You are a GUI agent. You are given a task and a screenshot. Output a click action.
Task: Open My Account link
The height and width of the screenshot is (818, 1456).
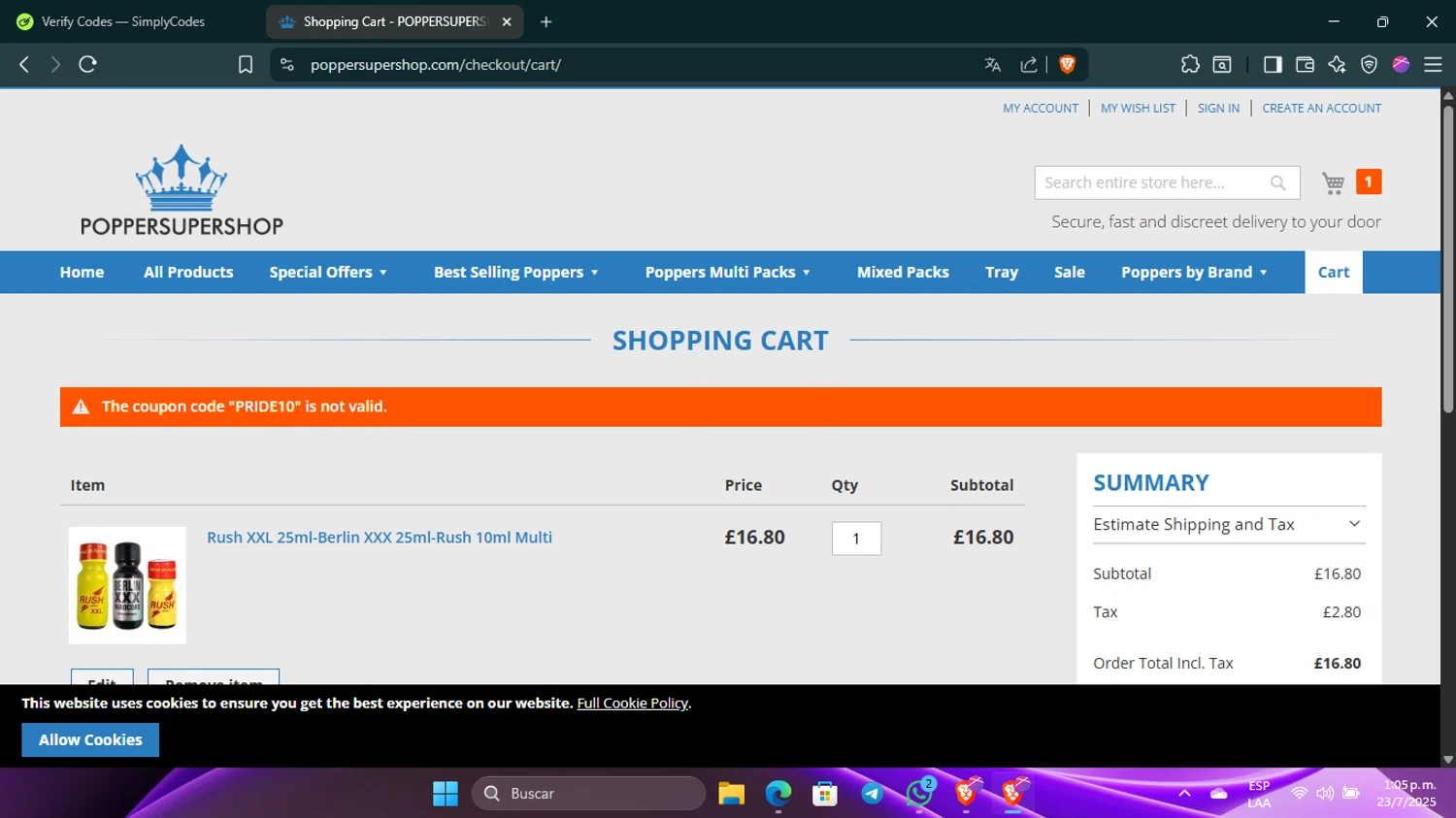[1041, 108]
